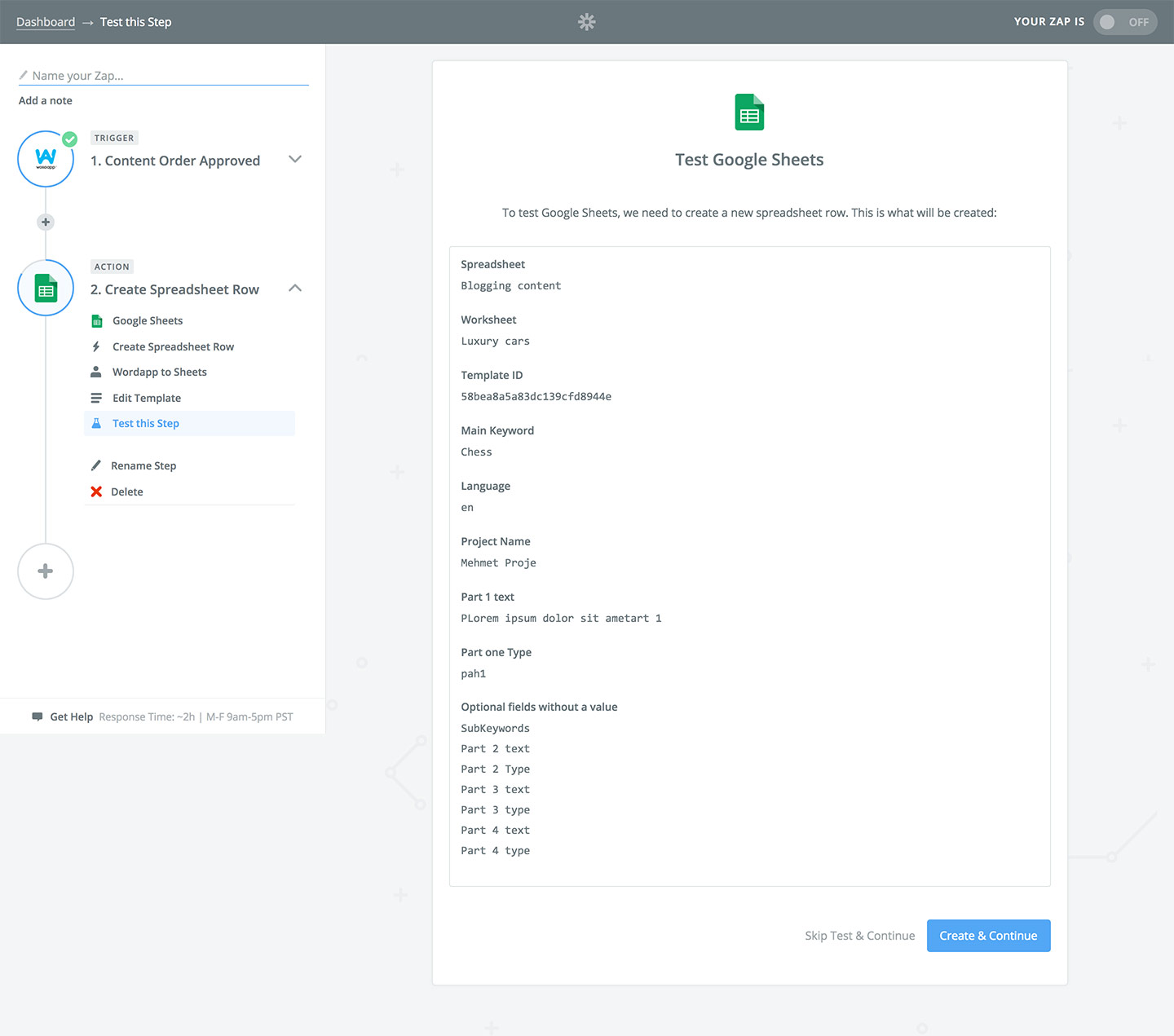Viewport: 1174px width, 1036px height.
Task: Click the pencil icon beside Rename Step
Action: point(96,465)
